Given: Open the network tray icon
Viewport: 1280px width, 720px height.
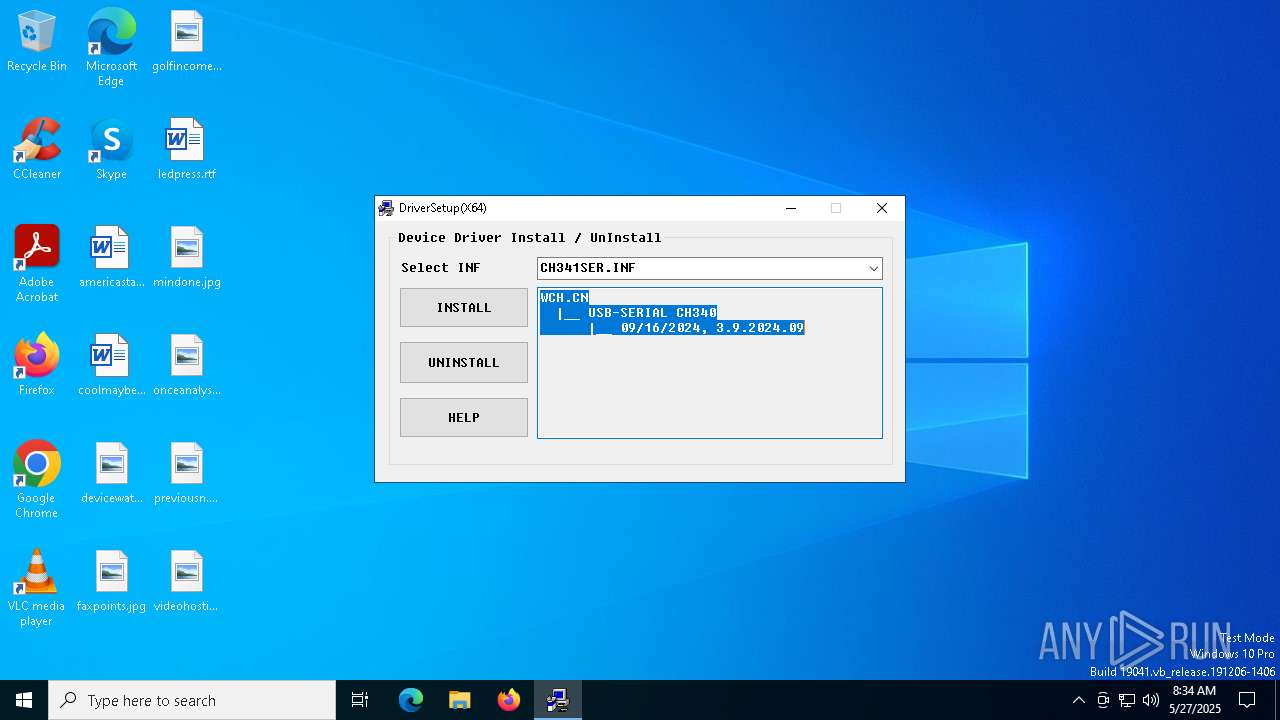Looking at the screenshot, I should click(1127, 700).
